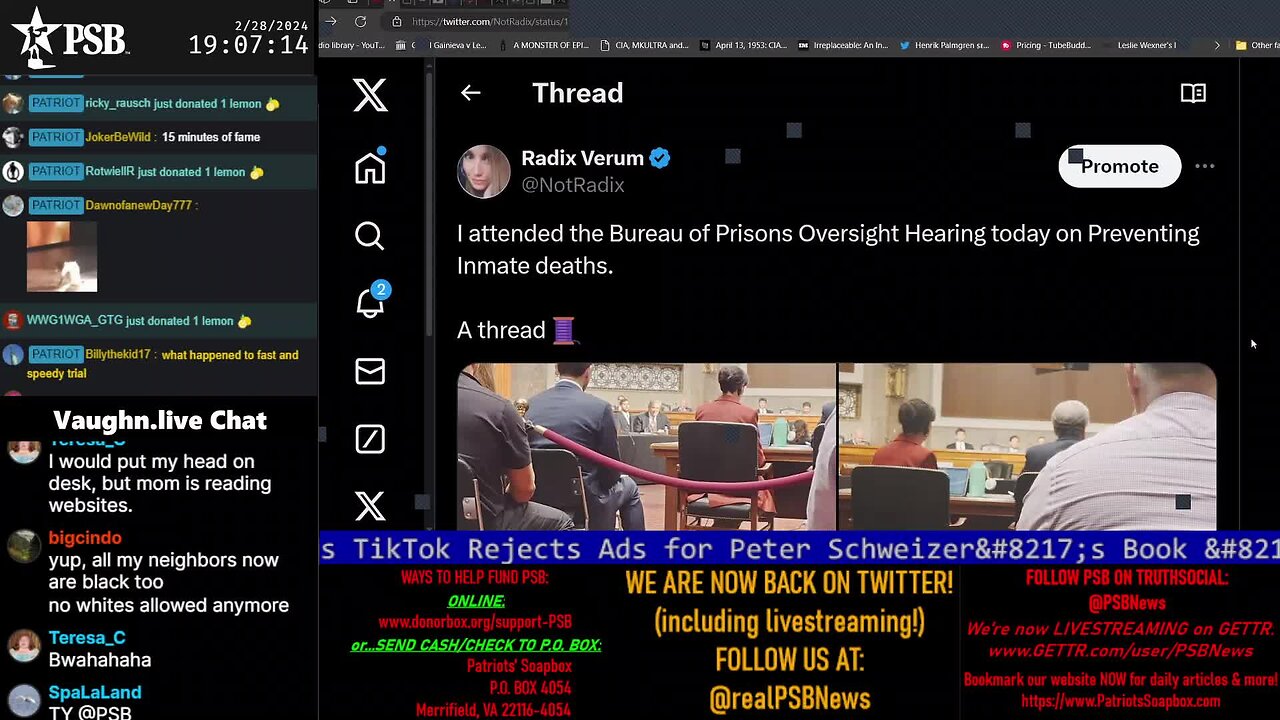This screenshot has width=1280, height=720.
Task: Click the site lock icon in address bar
Action: tap(397, 21)
